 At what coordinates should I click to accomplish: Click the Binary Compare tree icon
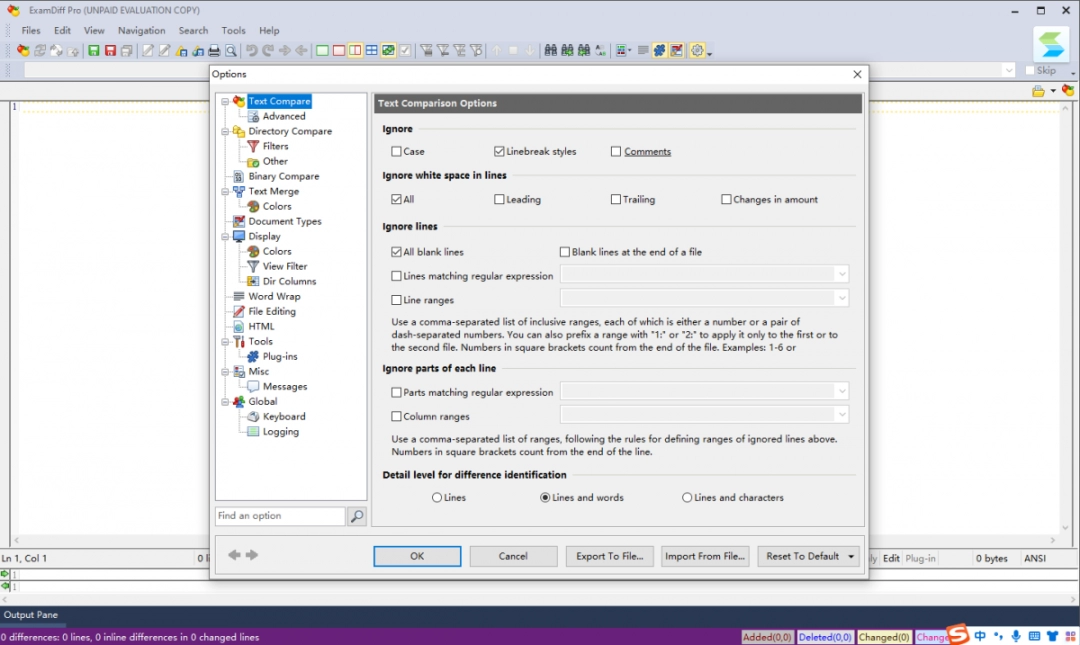click(x=239, y=176)
